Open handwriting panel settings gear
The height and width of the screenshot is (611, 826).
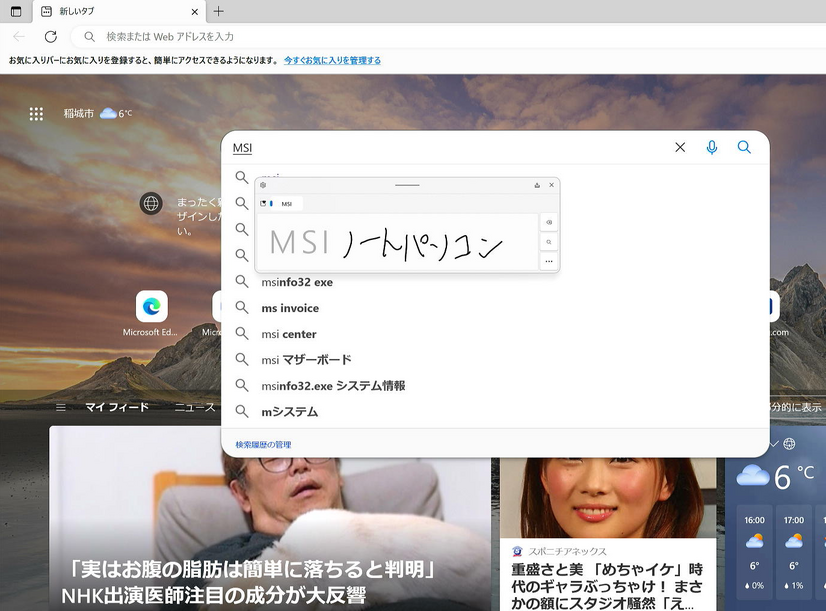point(263,185)
